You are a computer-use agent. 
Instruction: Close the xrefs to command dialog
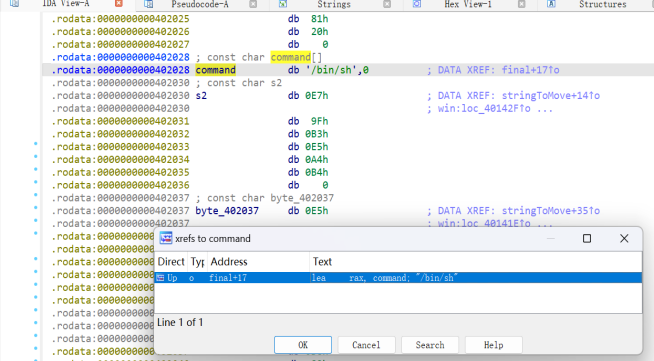[x=624, y=238]
